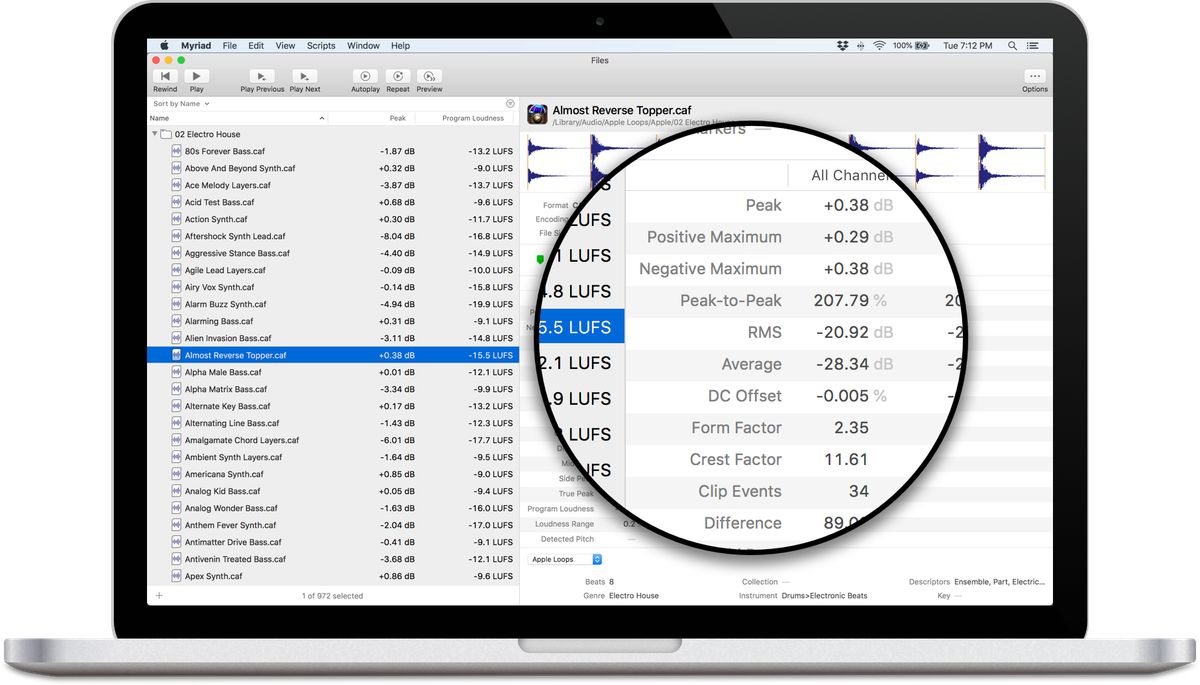1200x685 pixels.
Task: Open the Window menu
Action: pyautogui.click(x=363, y=45)
